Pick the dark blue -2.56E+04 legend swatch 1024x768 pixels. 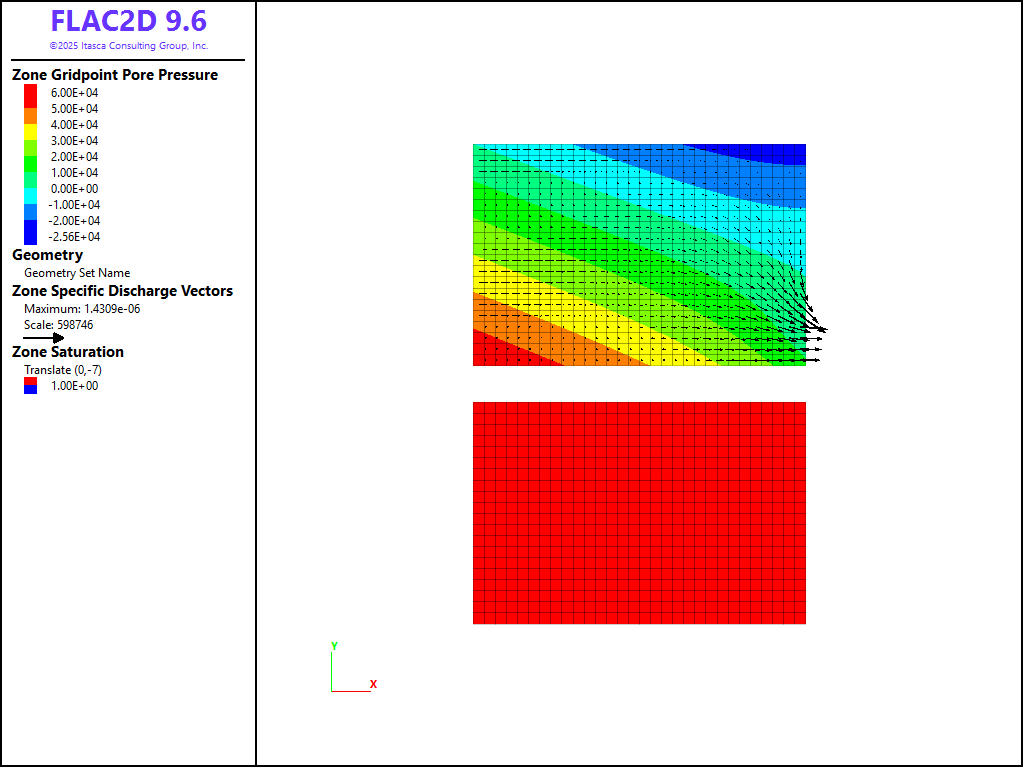[x=31, y=237]
